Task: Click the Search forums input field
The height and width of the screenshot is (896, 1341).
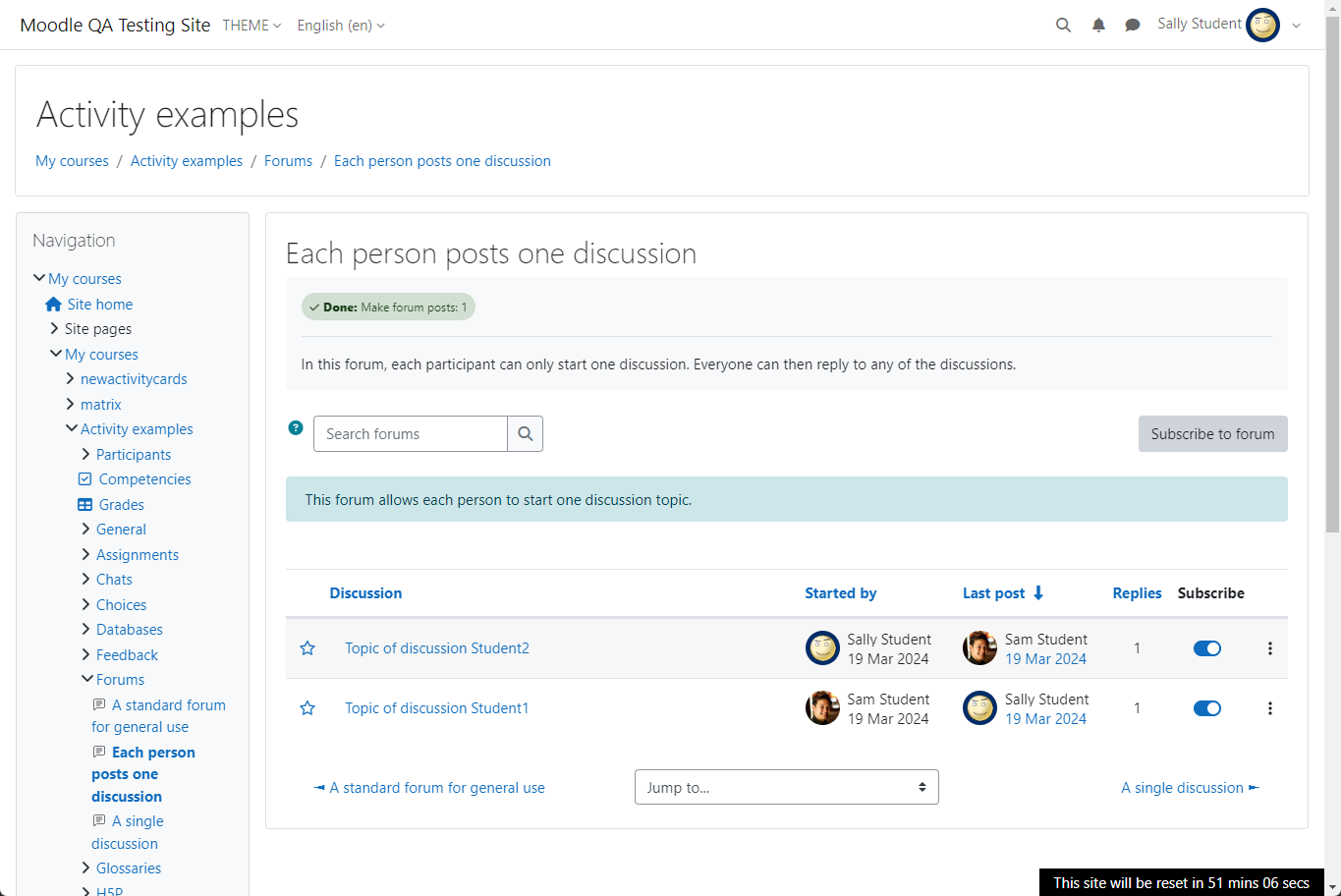Action: (411, 434)
